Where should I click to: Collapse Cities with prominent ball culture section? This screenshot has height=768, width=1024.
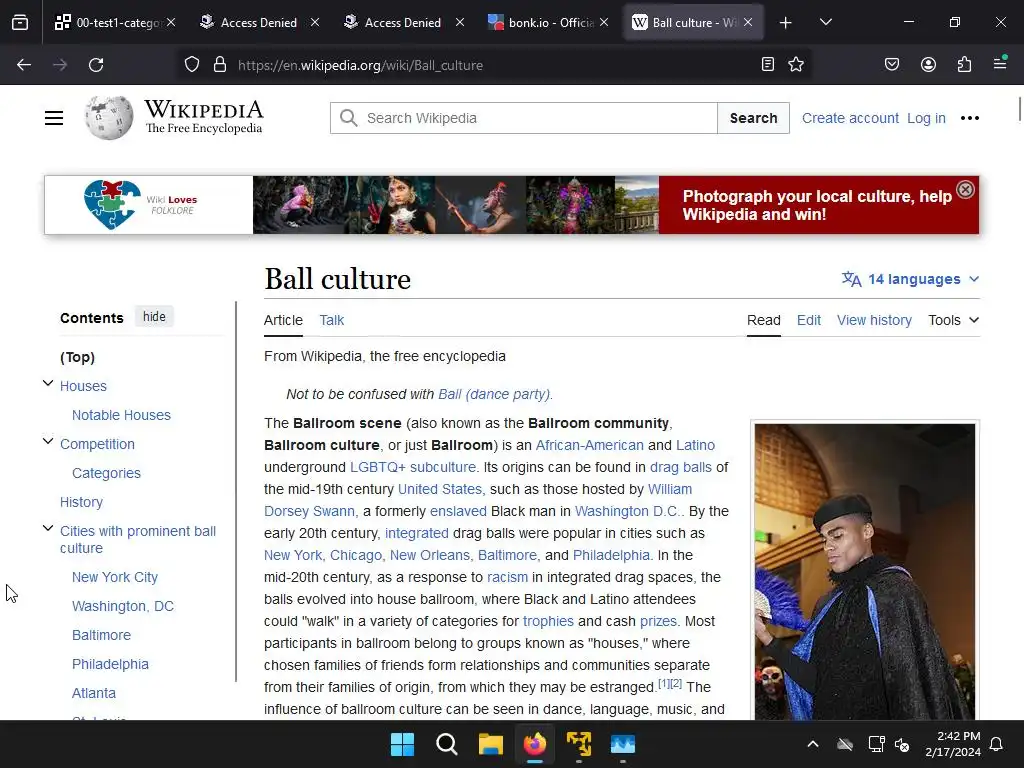pyautogui.click(x=48, y=528)
